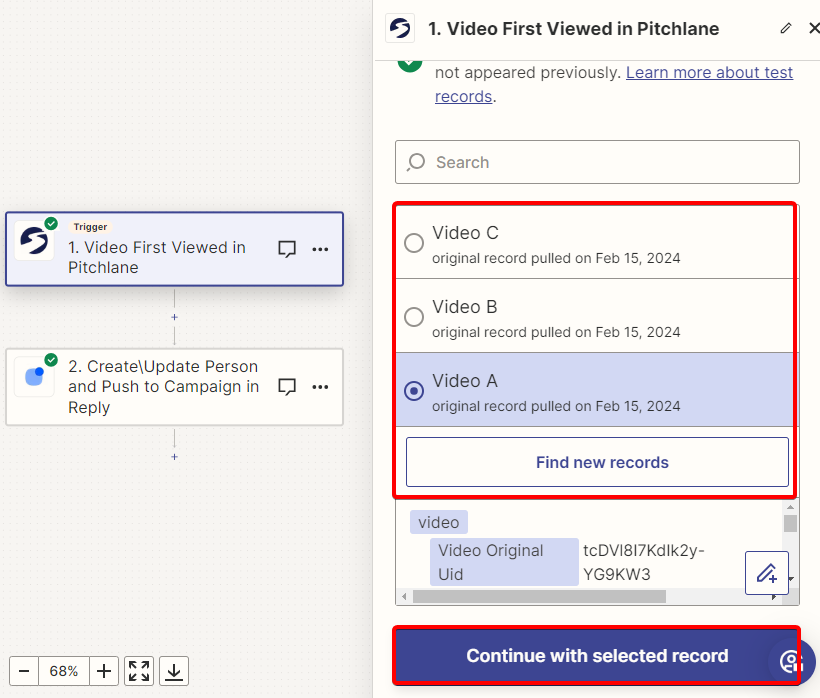Click the fit-to-view expand icon
820x698 pixels.
[139, 671]
